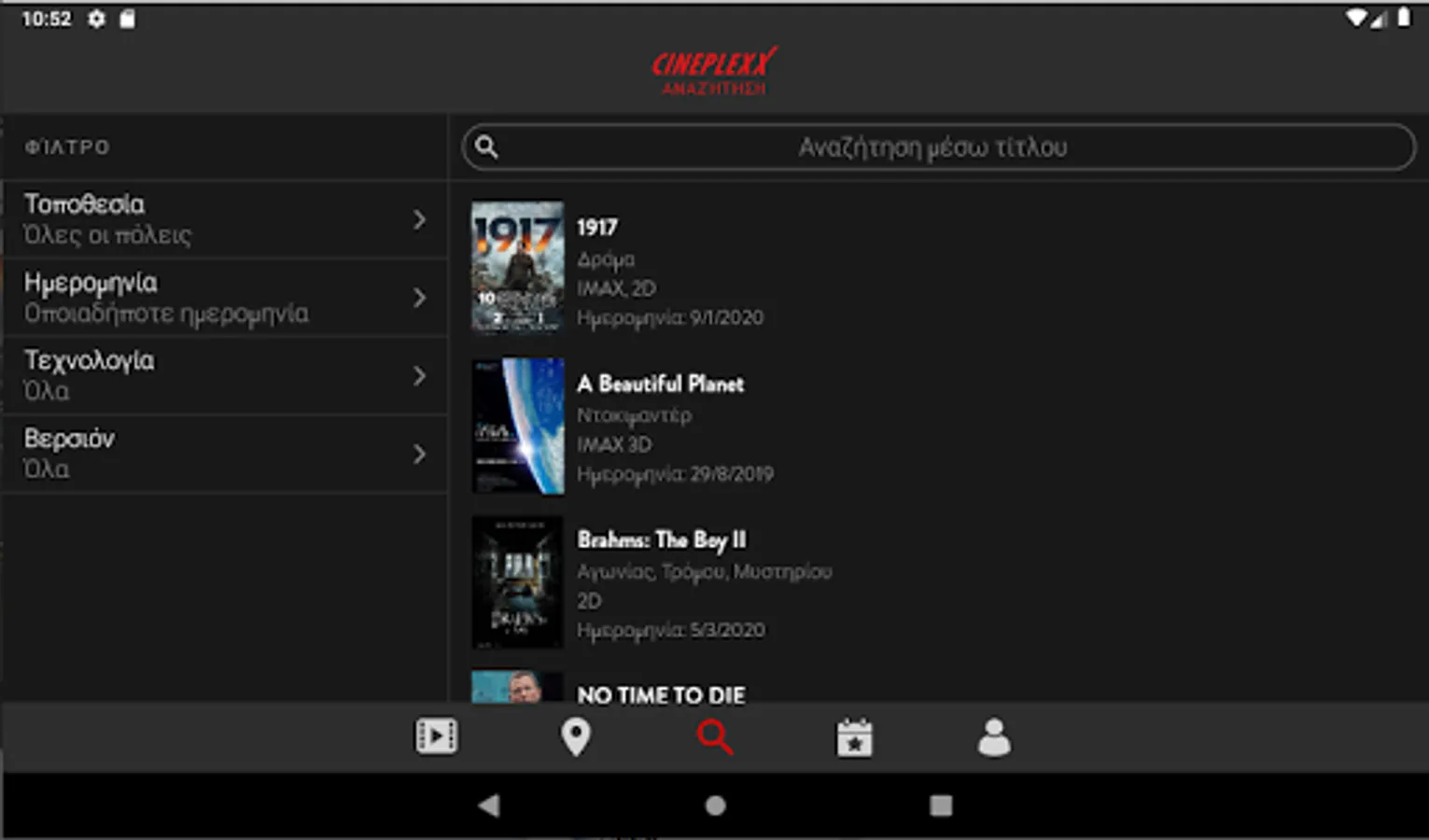1429x840 pixels.
Task: Select the Brahms: The Boy II title
Action: tap(662, 539)
